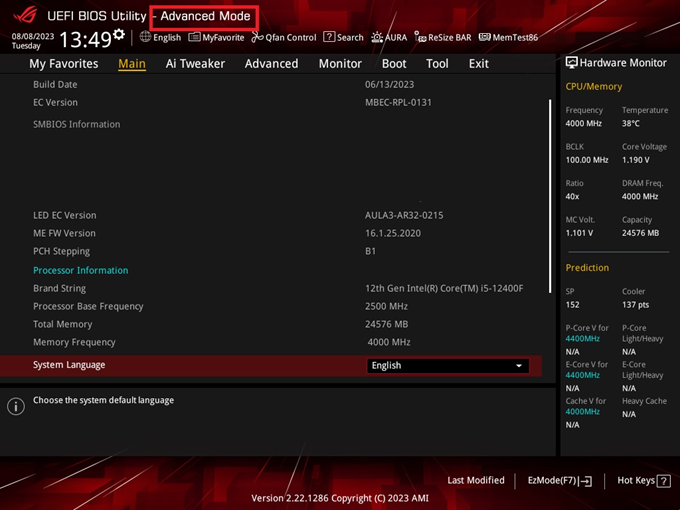Click the CPU/Memory heading in Hardware Monitor
Image resolution: width=680 pixels, height=510 pixels.
(x=594, y=87)
